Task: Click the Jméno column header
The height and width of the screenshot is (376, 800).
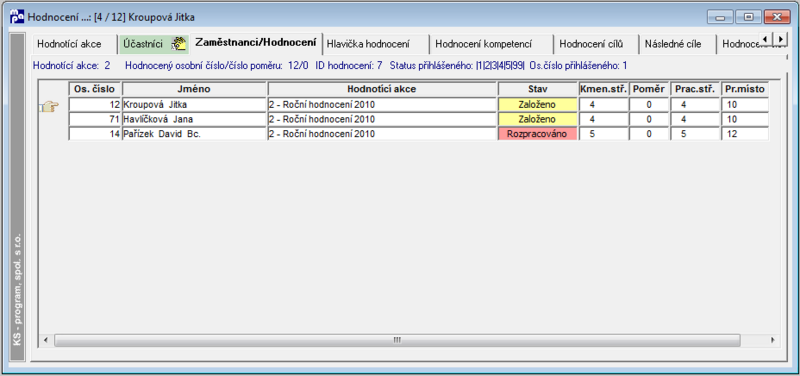Action: point(194,89)
